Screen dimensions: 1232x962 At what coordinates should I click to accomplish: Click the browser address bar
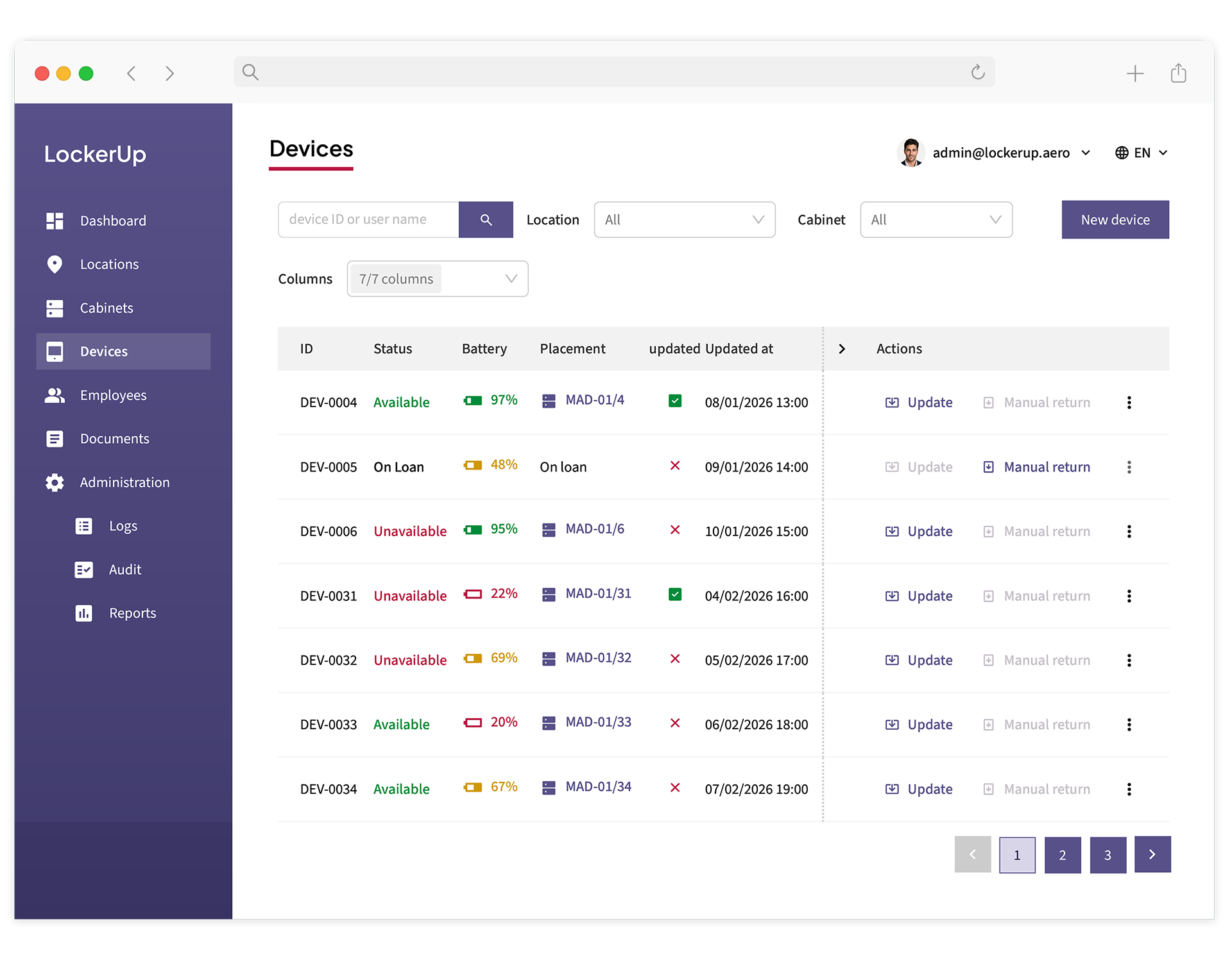[x=614, y=72]
